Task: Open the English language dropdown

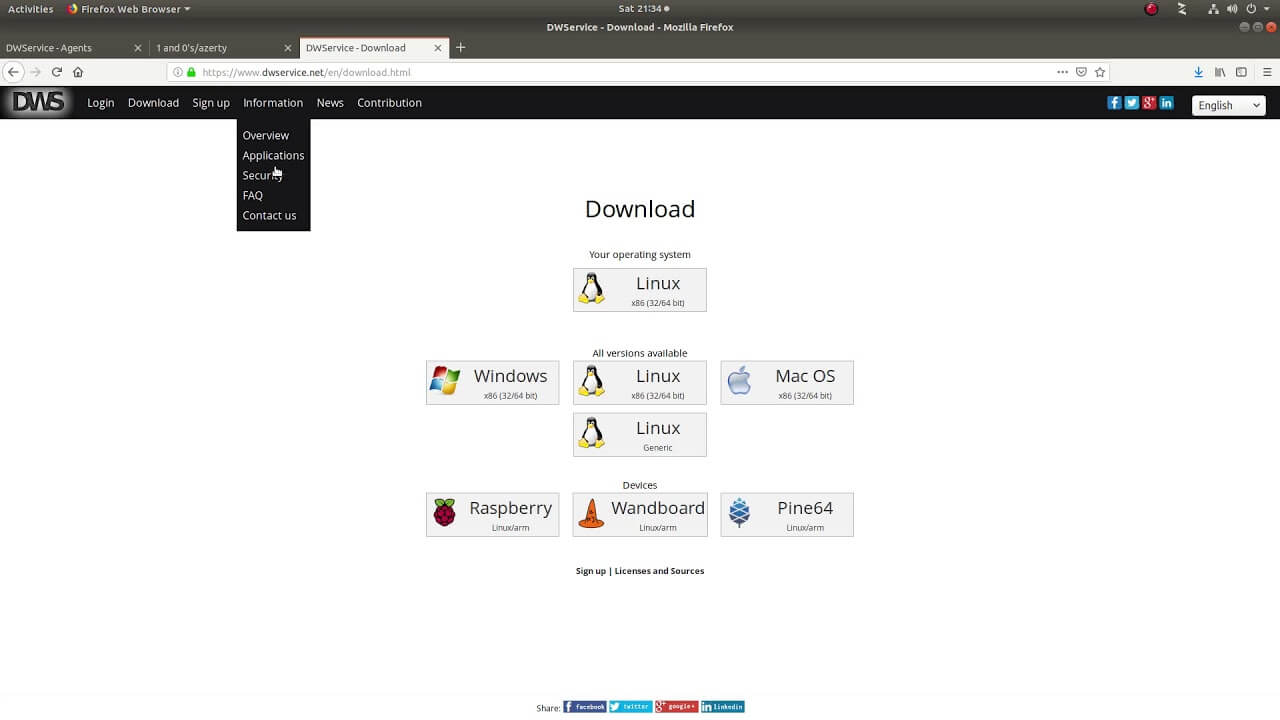Action: 1229,105
